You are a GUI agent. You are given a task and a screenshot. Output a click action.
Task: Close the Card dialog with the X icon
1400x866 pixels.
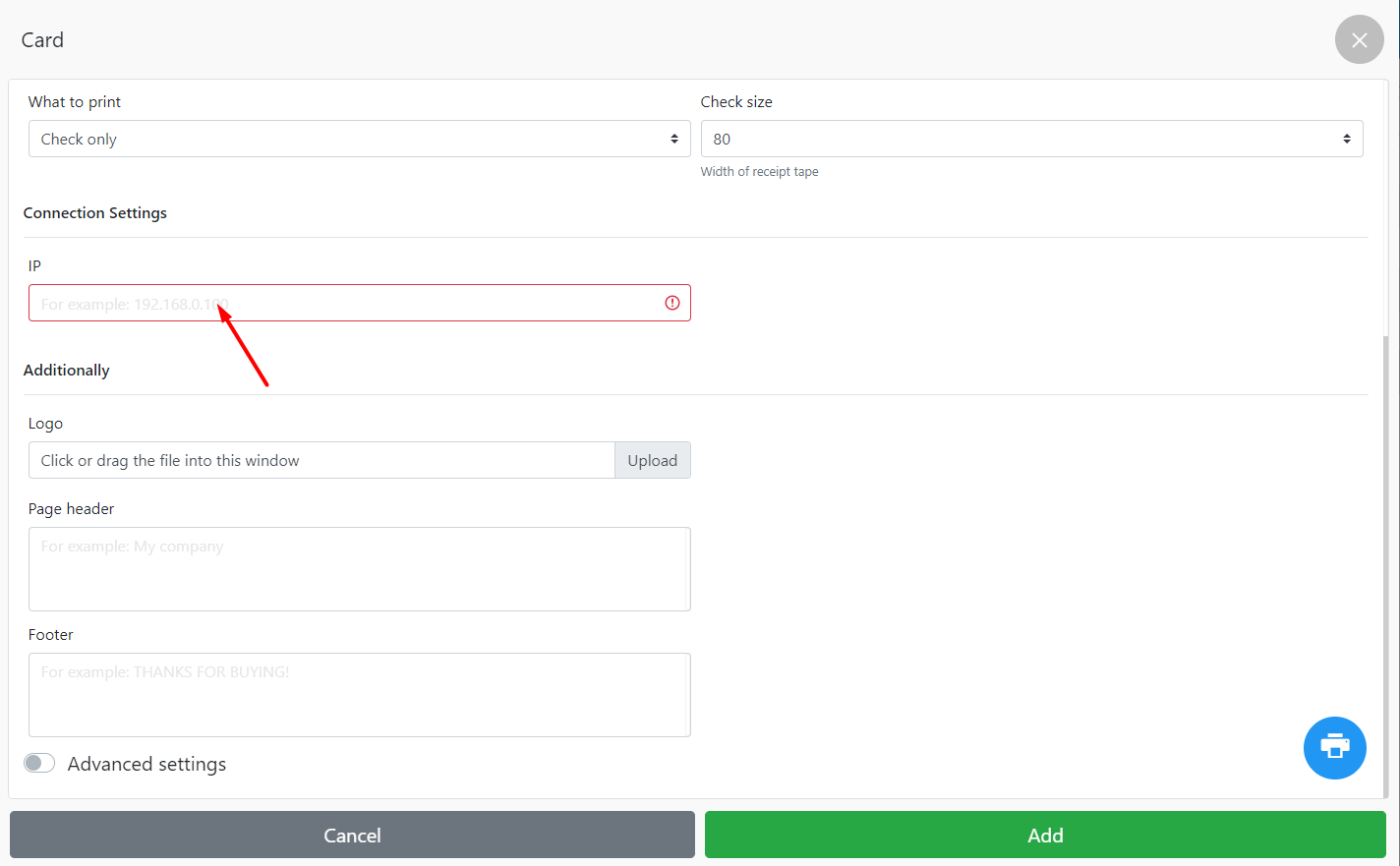pos(1359,40)
